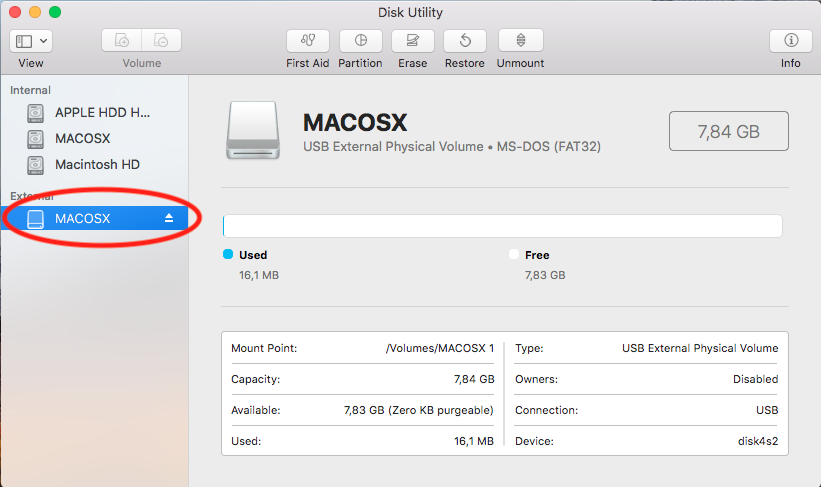Click the blue Used legend dot

coord(228,255)
